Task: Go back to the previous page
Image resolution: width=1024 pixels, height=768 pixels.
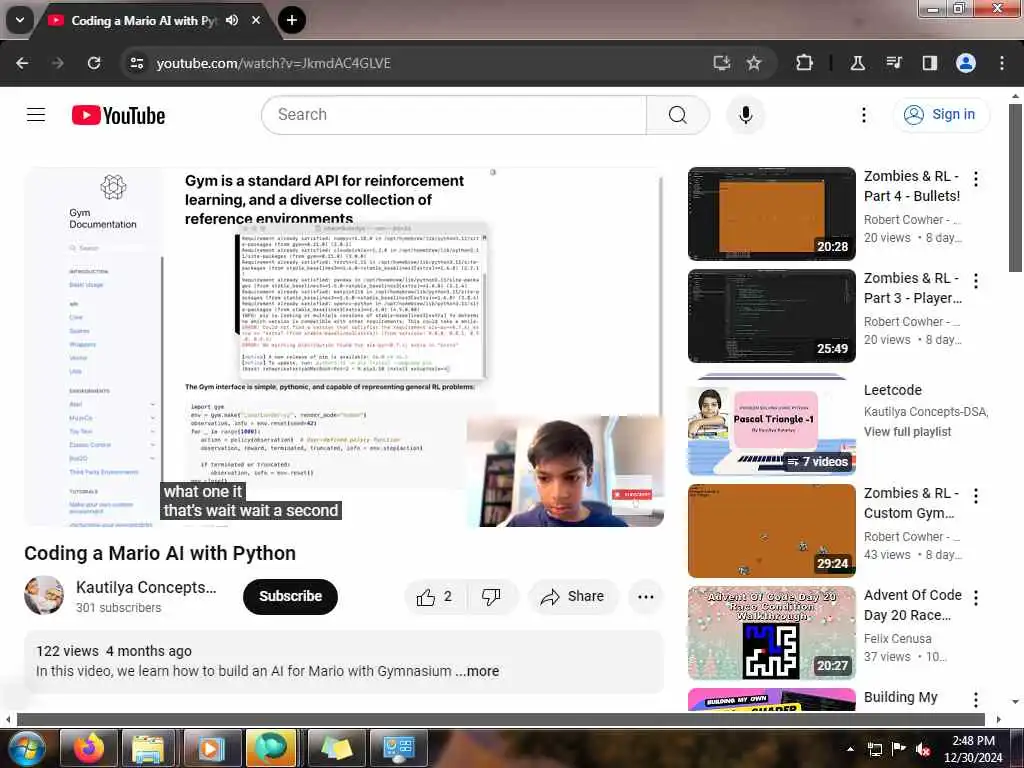Action: pyautogui.click(x=22, y=63)
